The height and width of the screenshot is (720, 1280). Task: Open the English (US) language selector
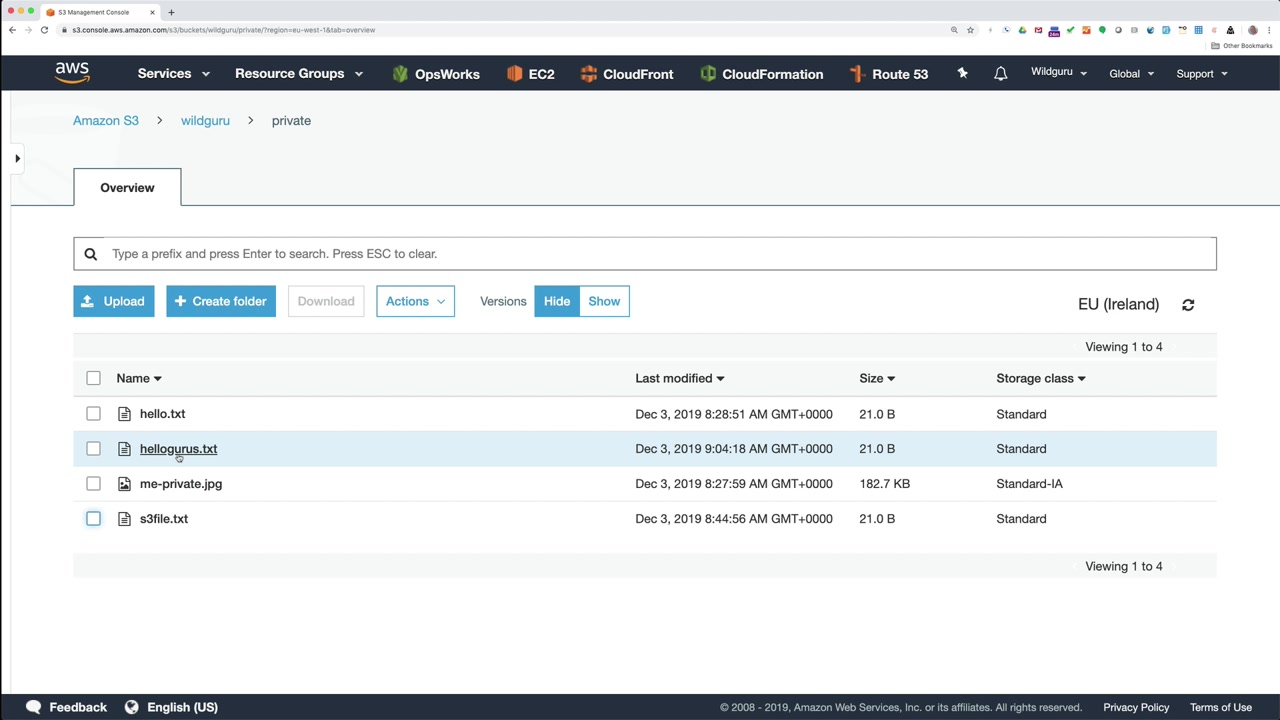182,707
